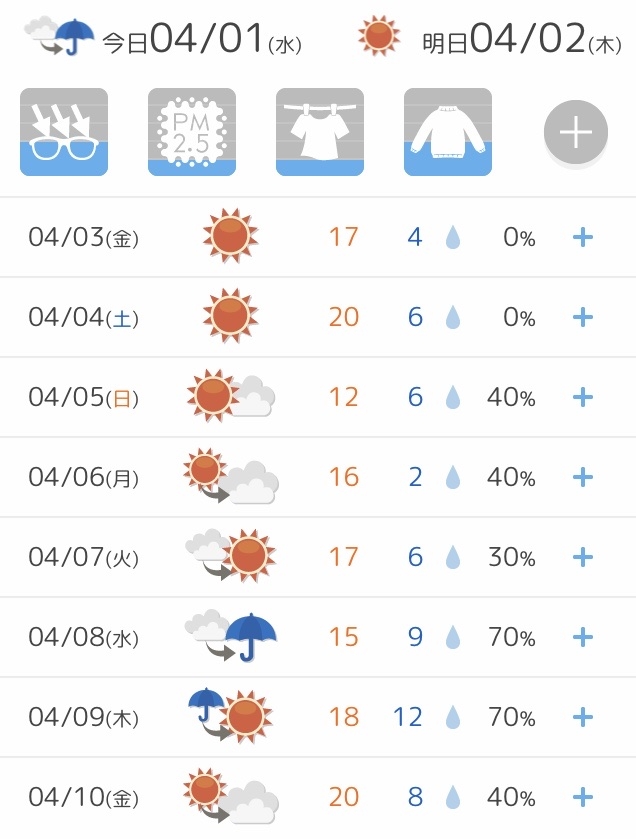The width and height of the screenshot is (636, 839).
Task: Select today's cloud-to-rain weather icon
Action: click(x=59, y=36)
